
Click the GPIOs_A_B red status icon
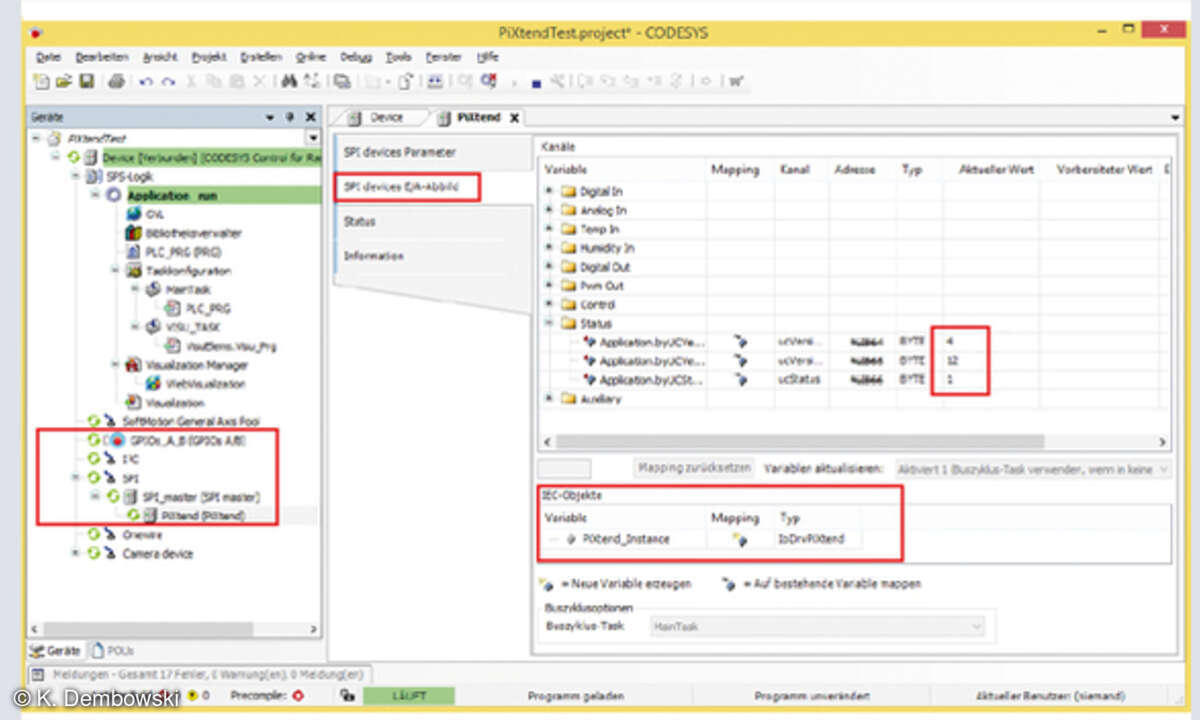(x=117, y=441)
